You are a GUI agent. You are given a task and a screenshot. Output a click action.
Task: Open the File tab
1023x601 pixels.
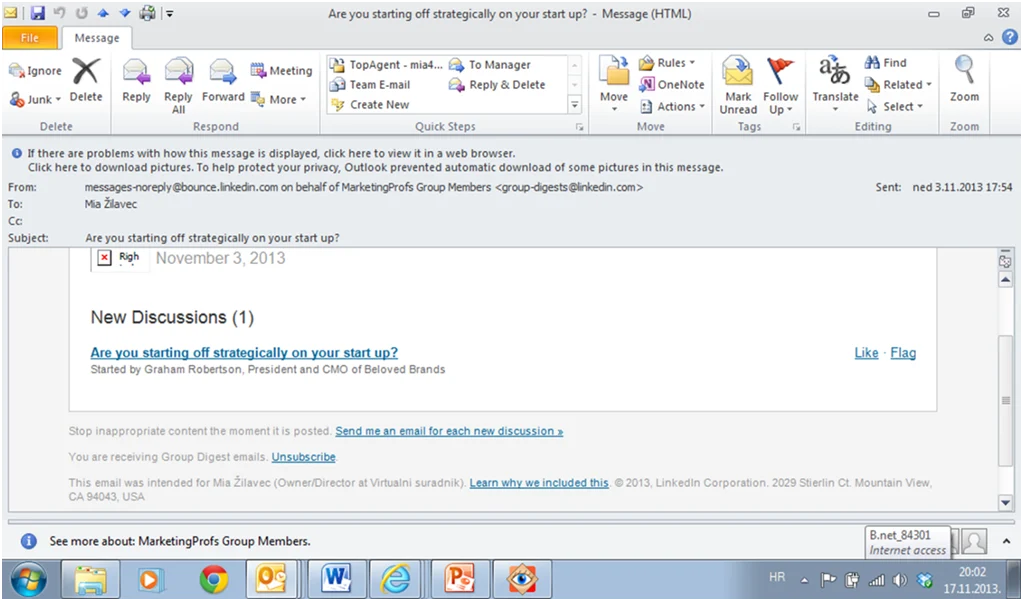[x=30, y=38]
